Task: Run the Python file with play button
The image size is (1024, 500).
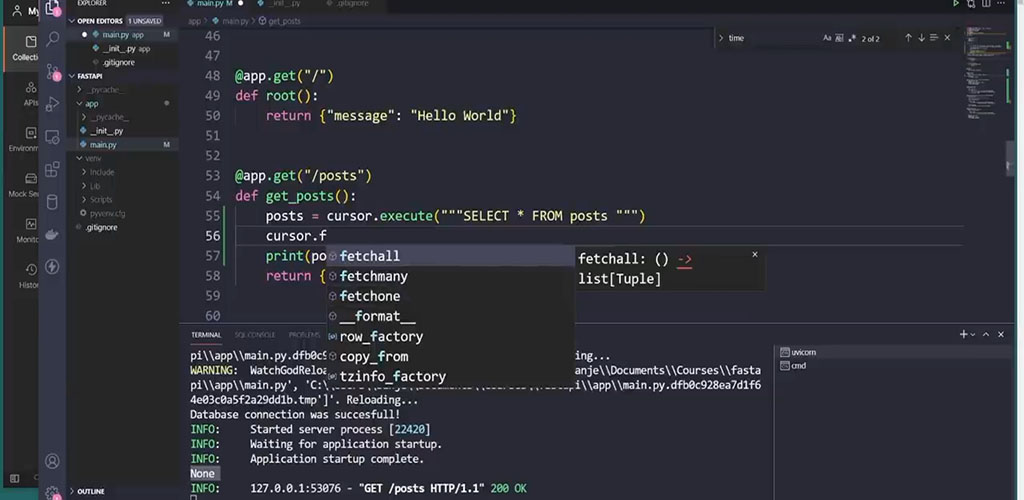Action: [955, 3]
